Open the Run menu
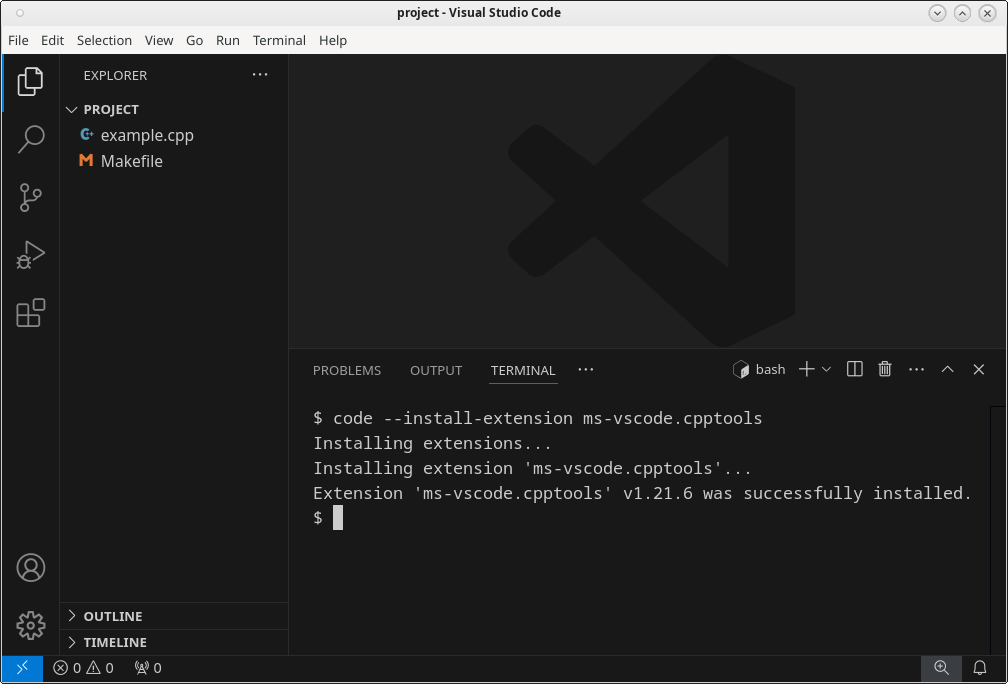1008x684 pixels. point(228,40)
